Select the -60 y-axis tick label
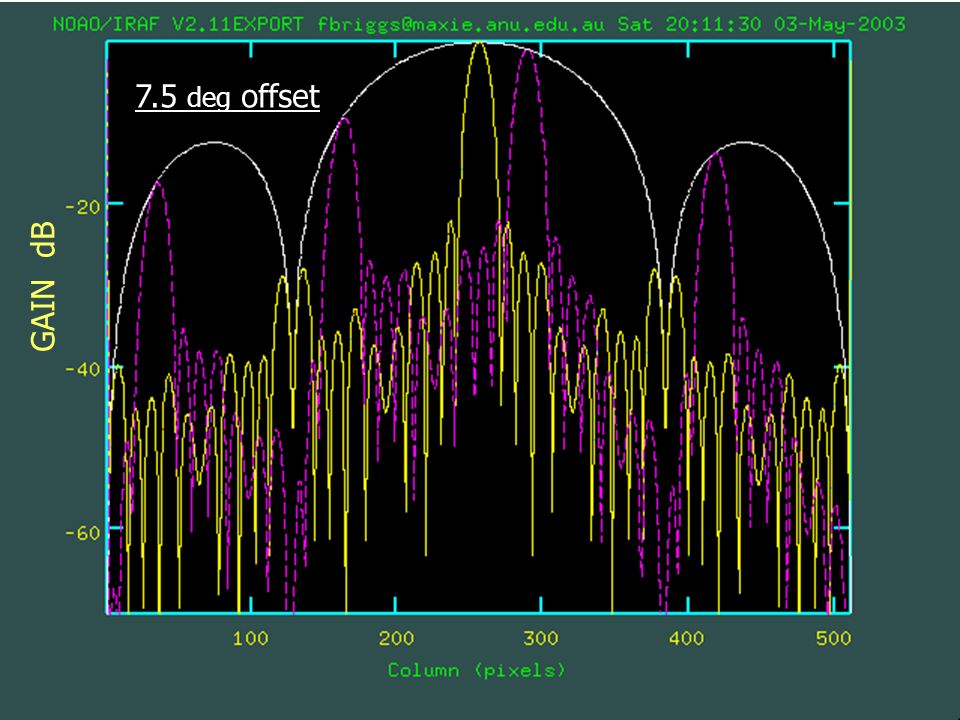960x720 pixels. coord(83,533)
